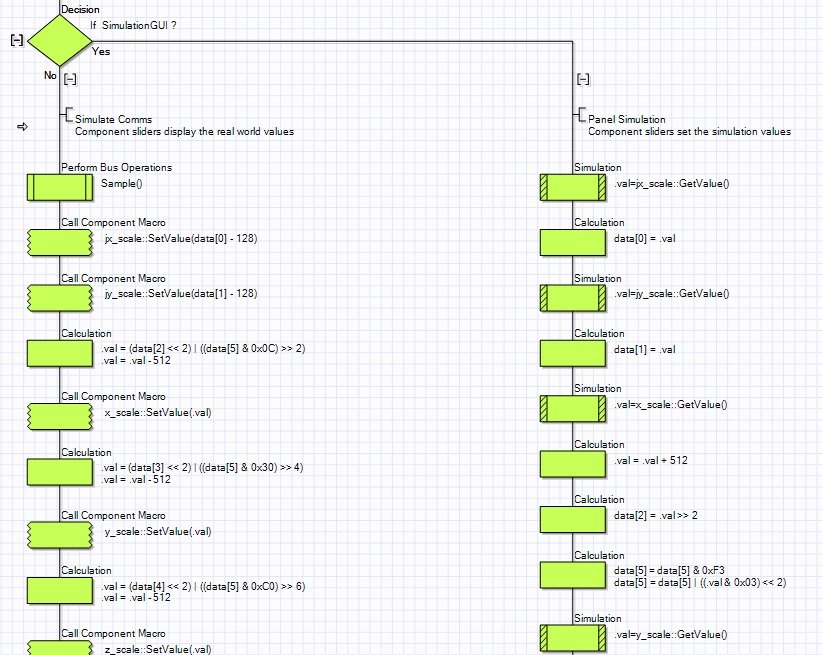Select the x_scale::SetValue component macro icon
Image resolution: width=822 pixels, height=655 pixels.
point(59,416)
